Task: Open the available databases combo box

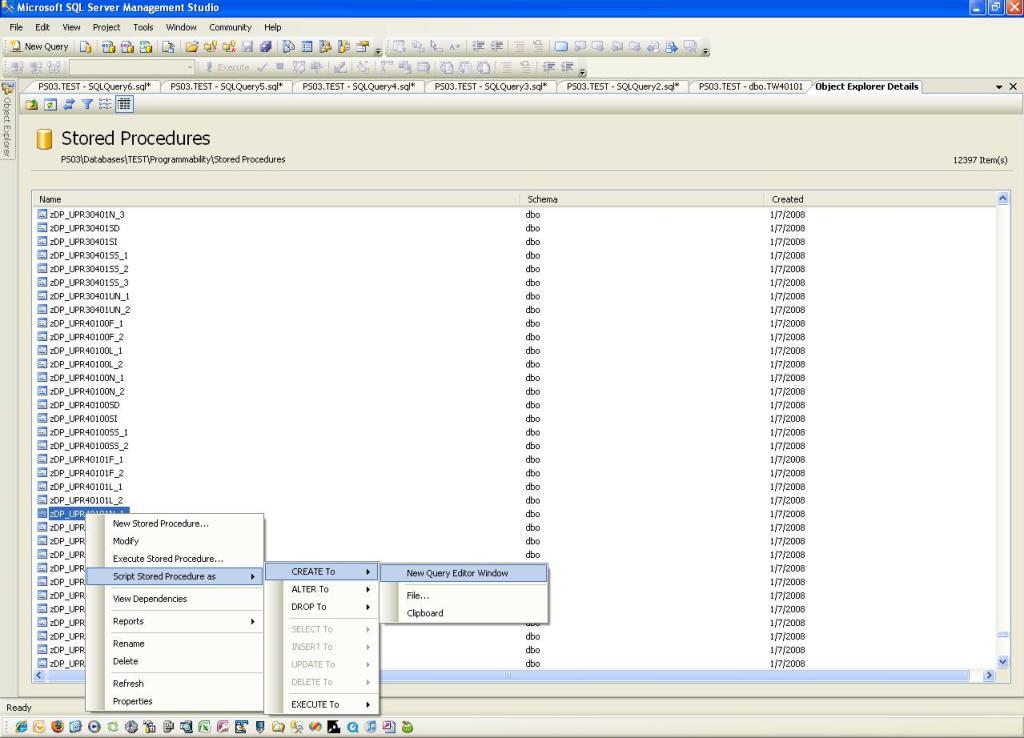Action: 133,67
